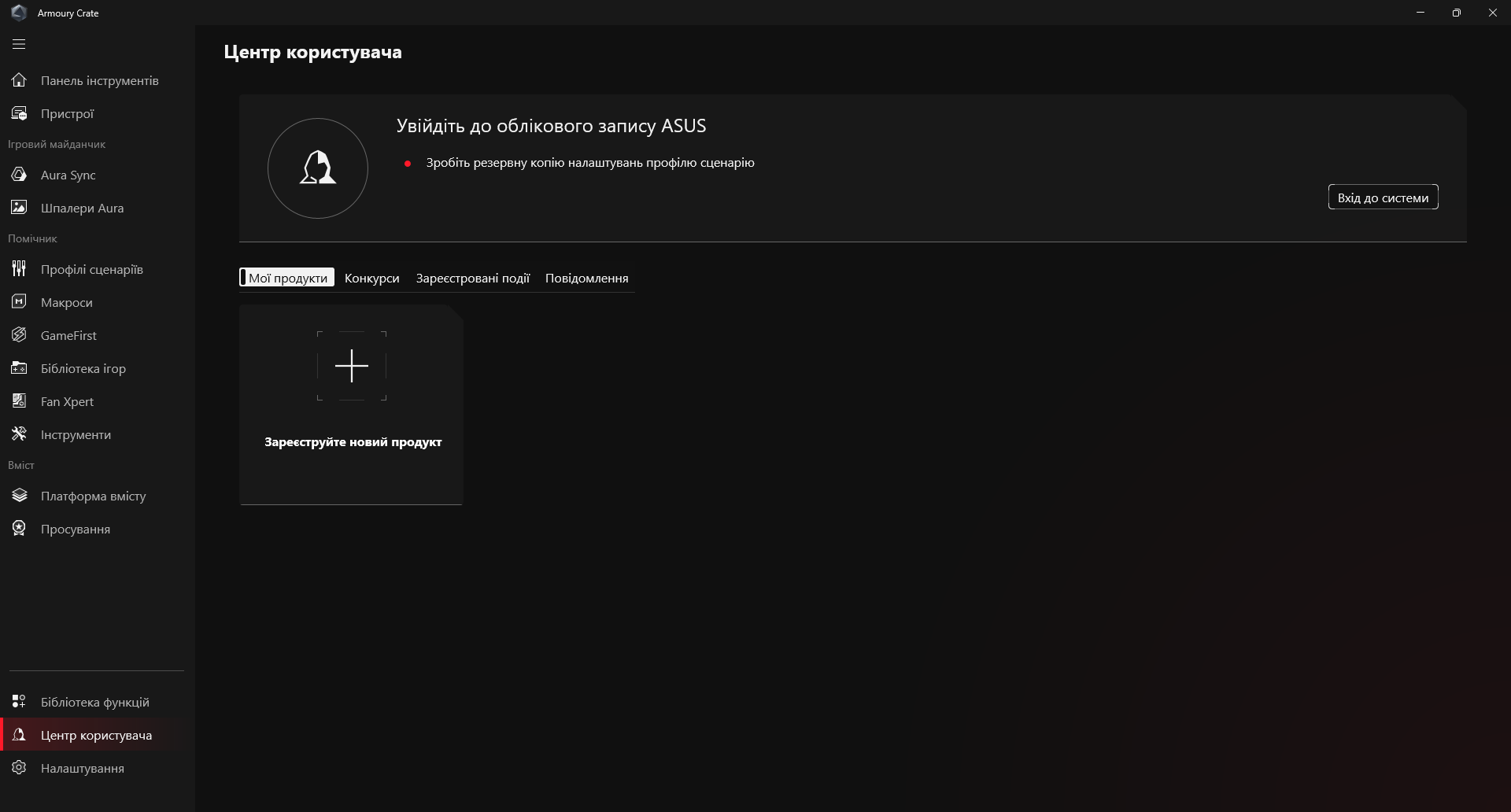
Task: Open the Зареєстровані події tab
Action: click(x=473, y=278)
